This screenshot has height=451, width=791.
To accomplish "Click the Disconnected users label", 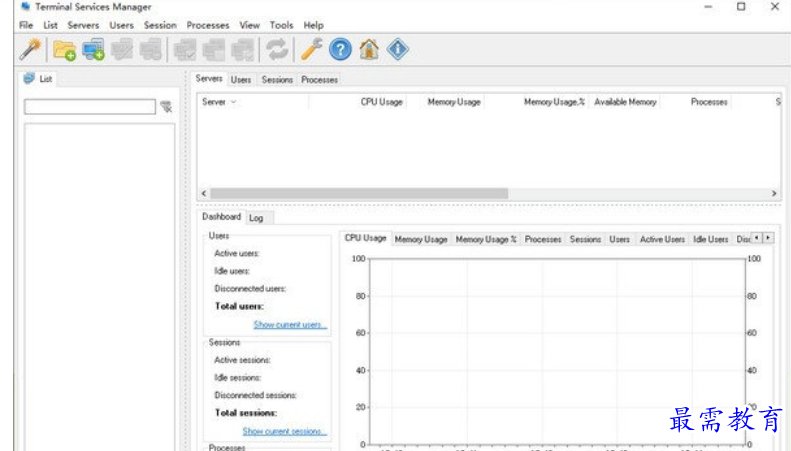I will point(250,289).
